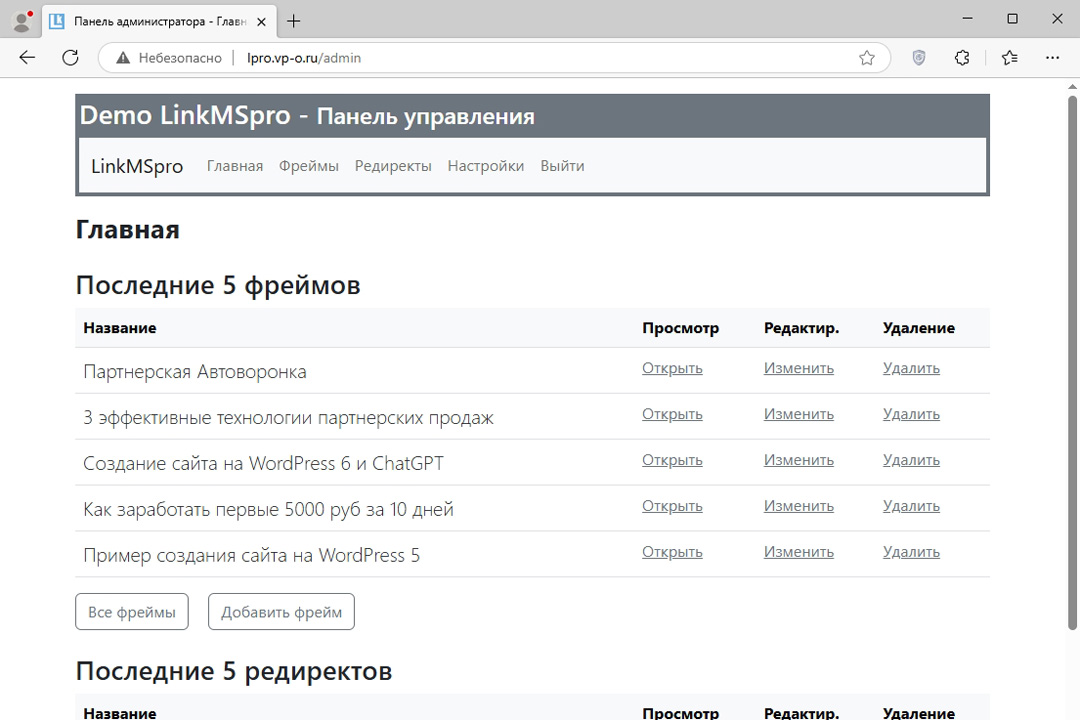The width and height of the screenshot is (1080, 720).
Task: Click Изменить for Пример создания сайта WordPress 5
Action: click(798, 553)
